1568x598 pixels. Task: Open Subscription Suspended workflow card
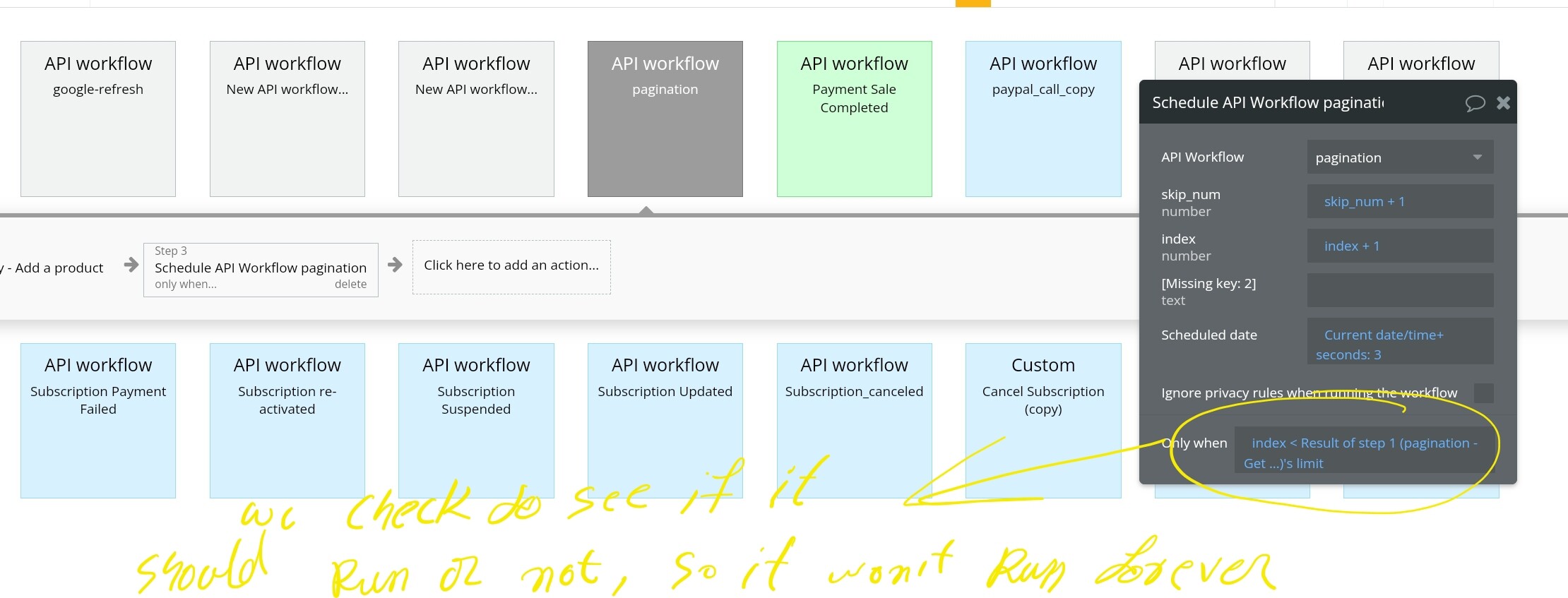coord(476,421)
